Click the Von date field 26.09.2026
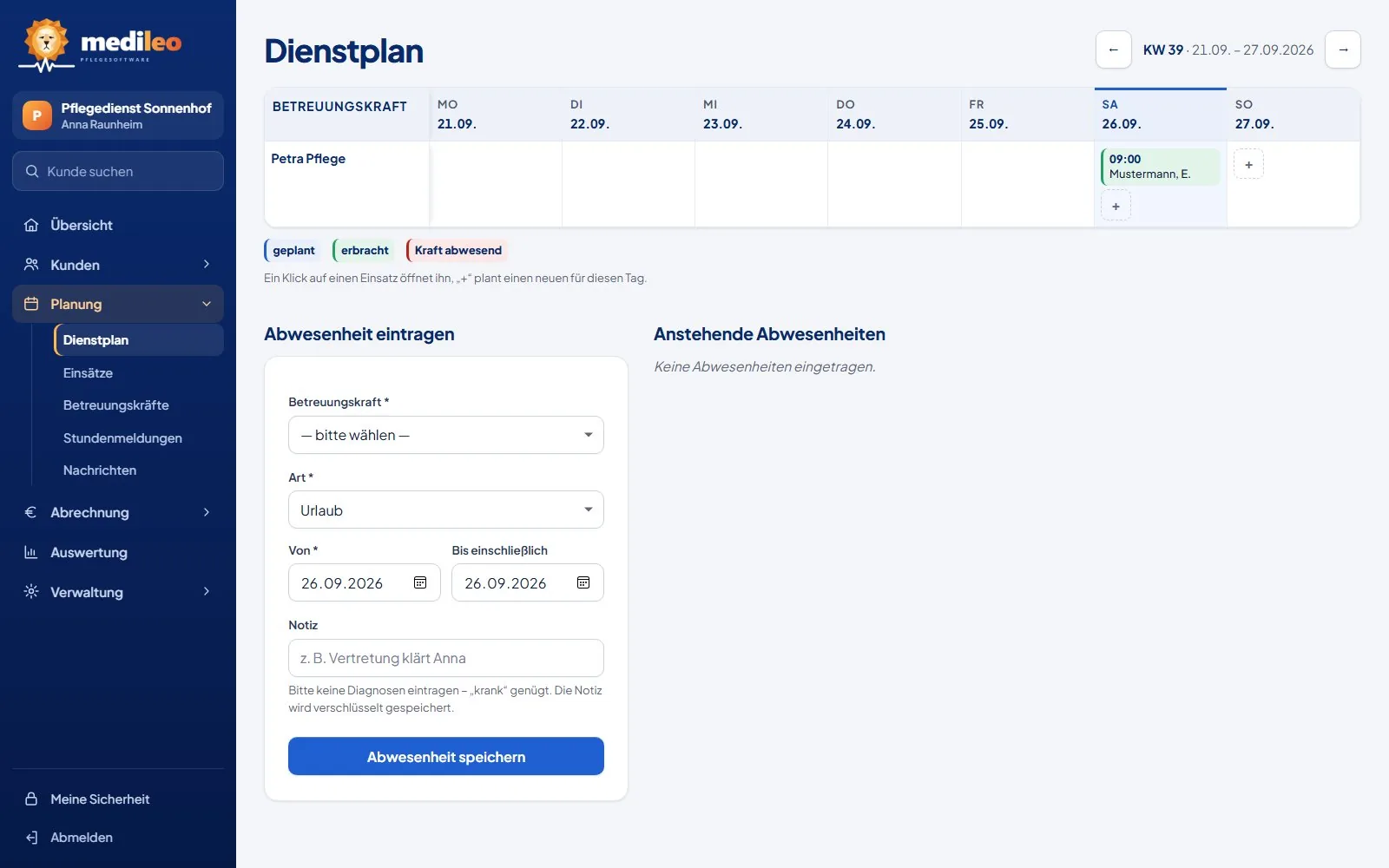 pyautogui.click(x=365, y=582)
